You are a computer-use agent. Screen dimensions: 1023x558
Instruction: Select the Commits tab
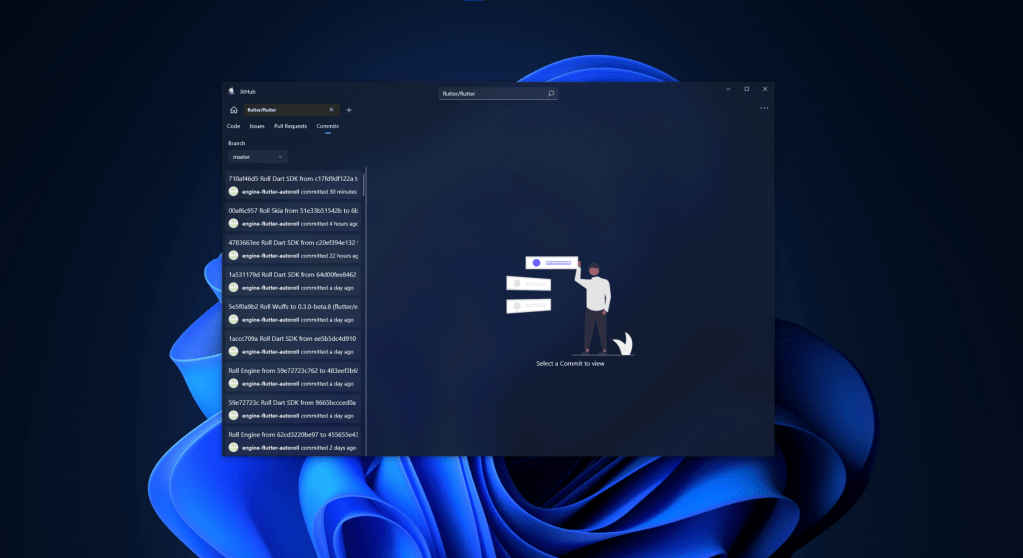click(327, 126)
